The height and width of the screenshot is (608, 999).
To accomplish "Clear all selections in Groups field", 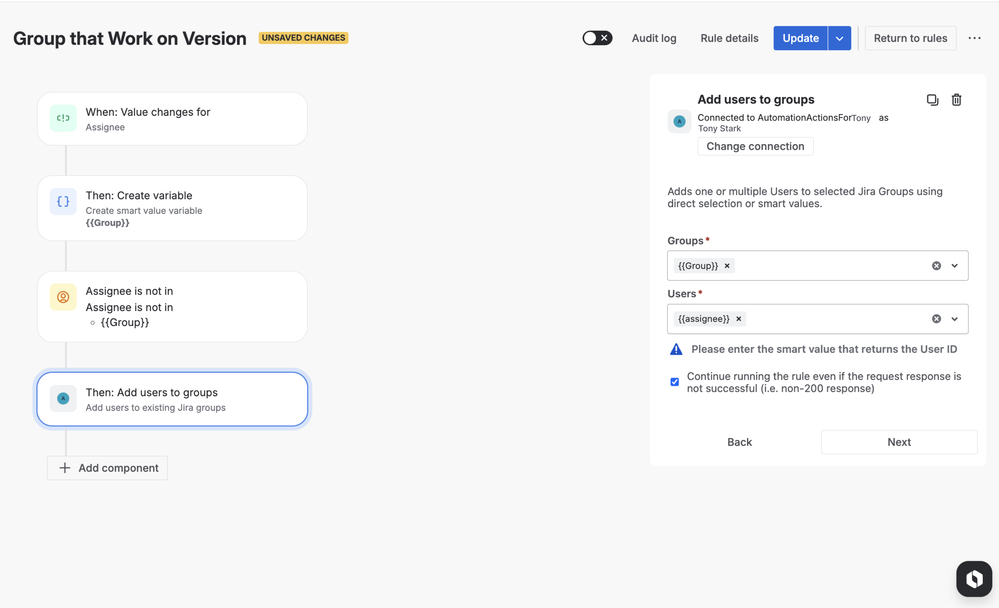I will 936,266.
